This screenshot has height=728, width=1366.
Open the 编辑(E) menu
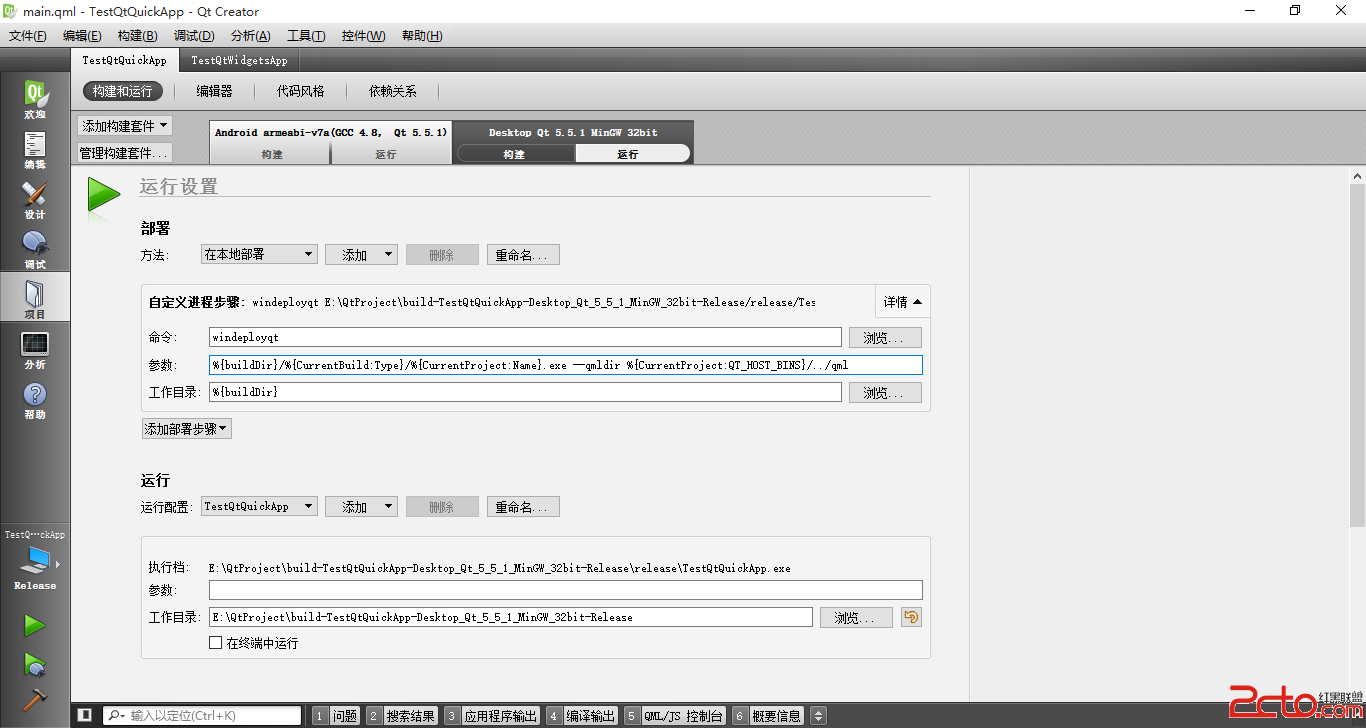coord(82,35)
